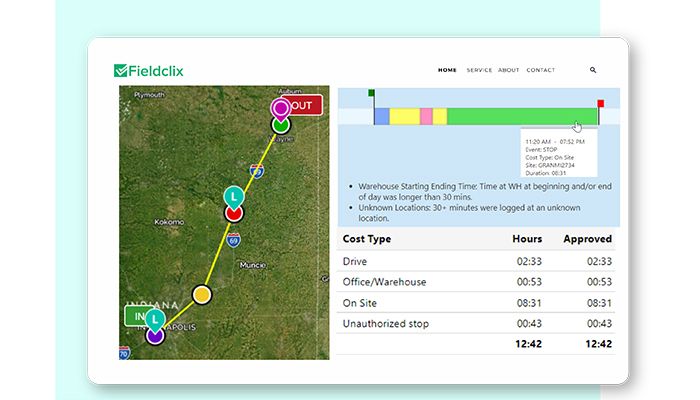Click the Kokomo map label
The image size is (700, 400).
tap(169, 222)
